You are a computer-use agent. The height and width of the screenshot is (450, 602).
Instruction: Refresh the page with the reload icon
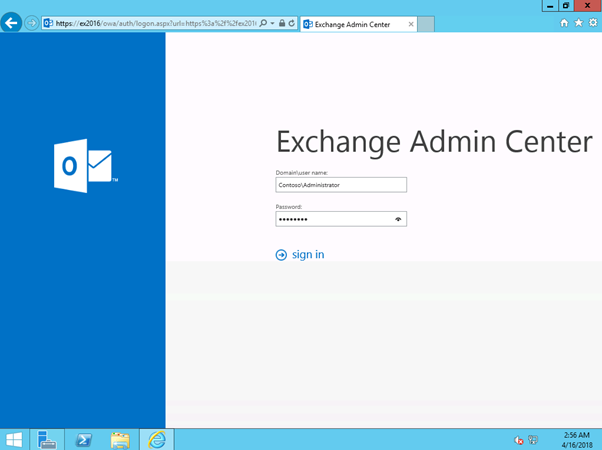(x=292, y=23)
